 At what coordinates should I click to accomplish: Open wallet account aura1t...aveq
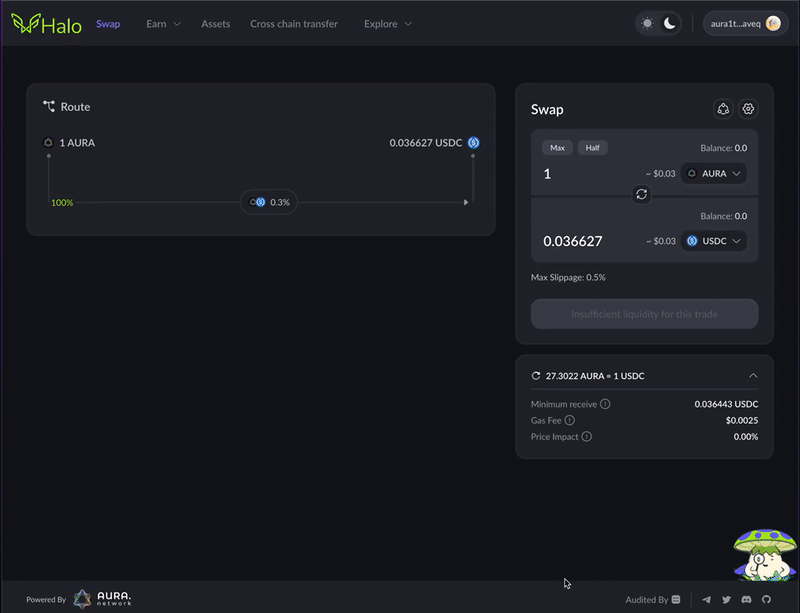[x=745, y=23]
